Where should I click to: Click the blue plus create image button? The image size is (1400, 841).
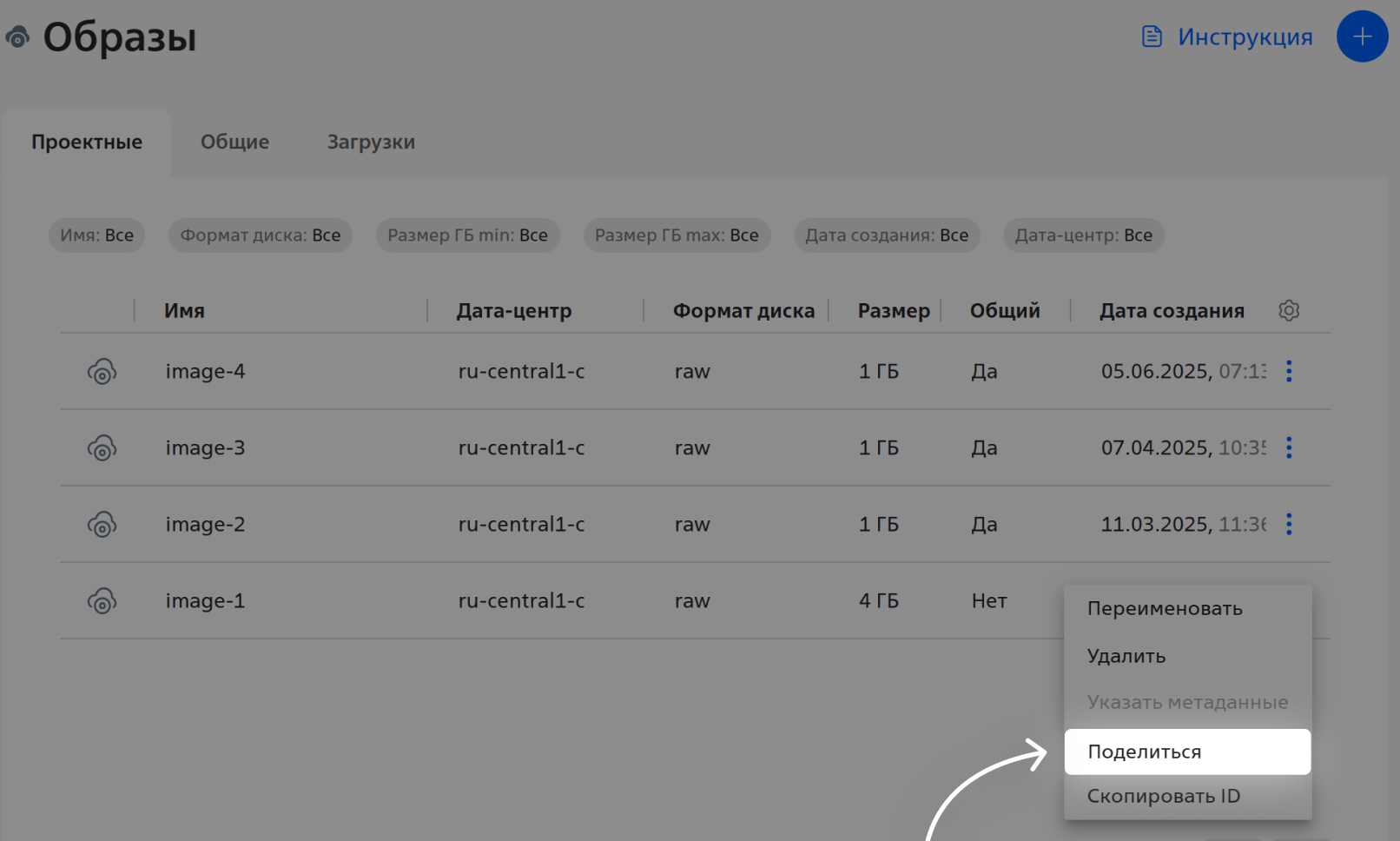pyautogui.click(x=1362, y=36)
